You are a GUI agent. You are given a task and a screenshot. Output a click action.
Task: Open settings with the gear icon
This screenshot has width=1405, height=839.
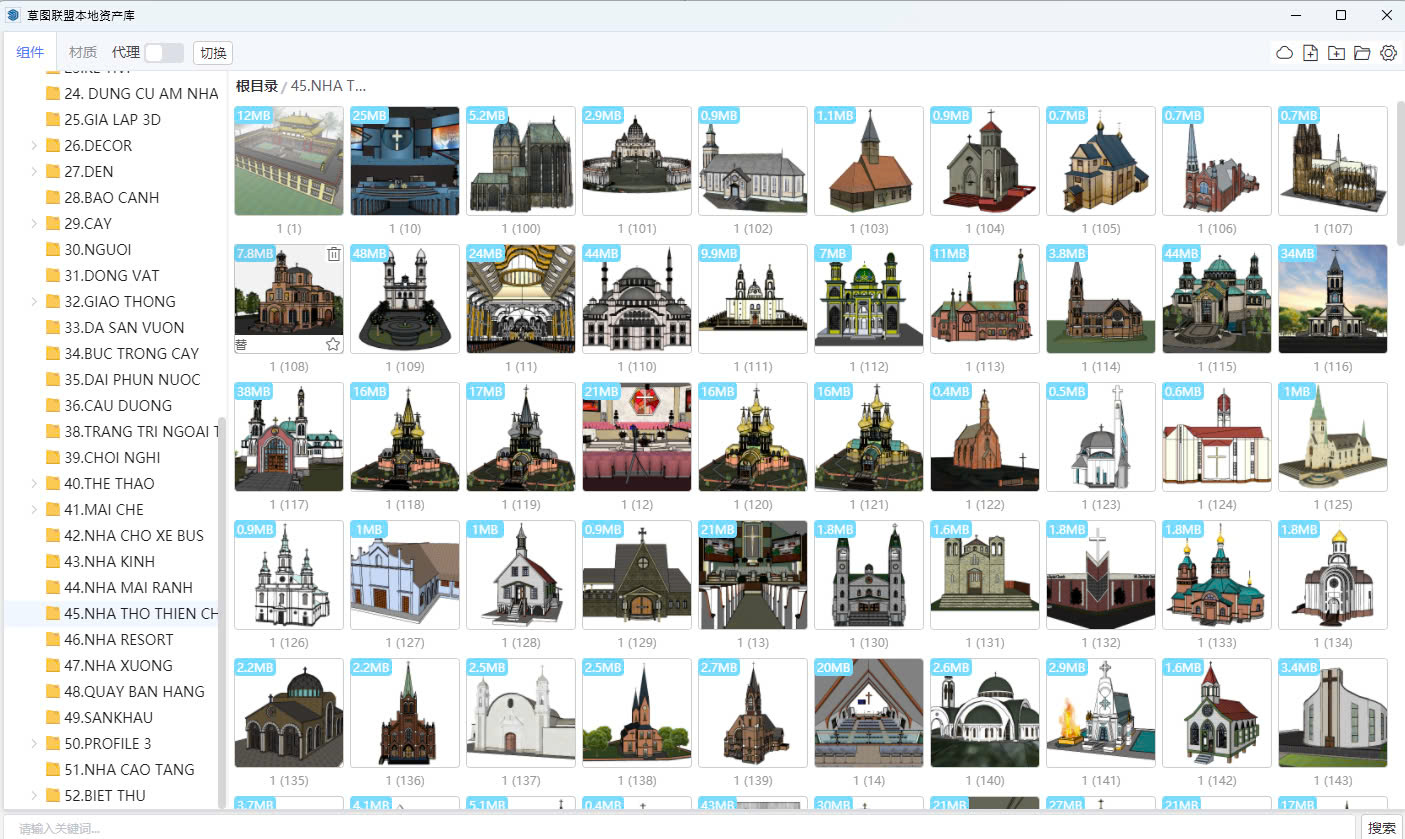[x=1388, y=53]
